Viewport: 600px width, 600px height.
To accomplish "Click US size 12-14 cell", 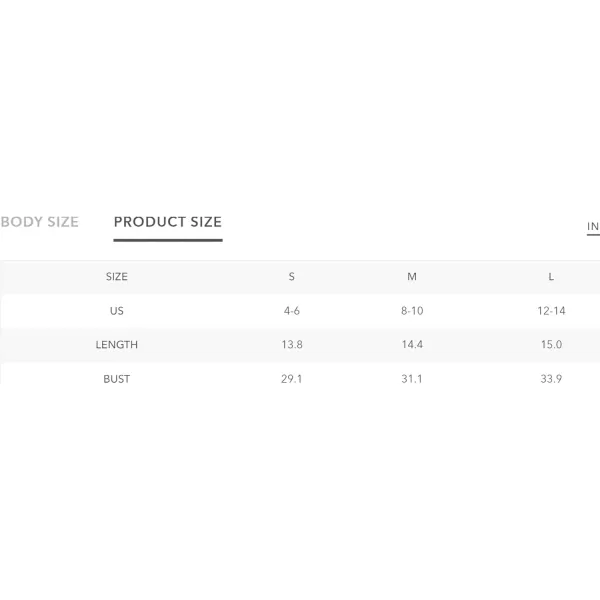I will (551, 311).
